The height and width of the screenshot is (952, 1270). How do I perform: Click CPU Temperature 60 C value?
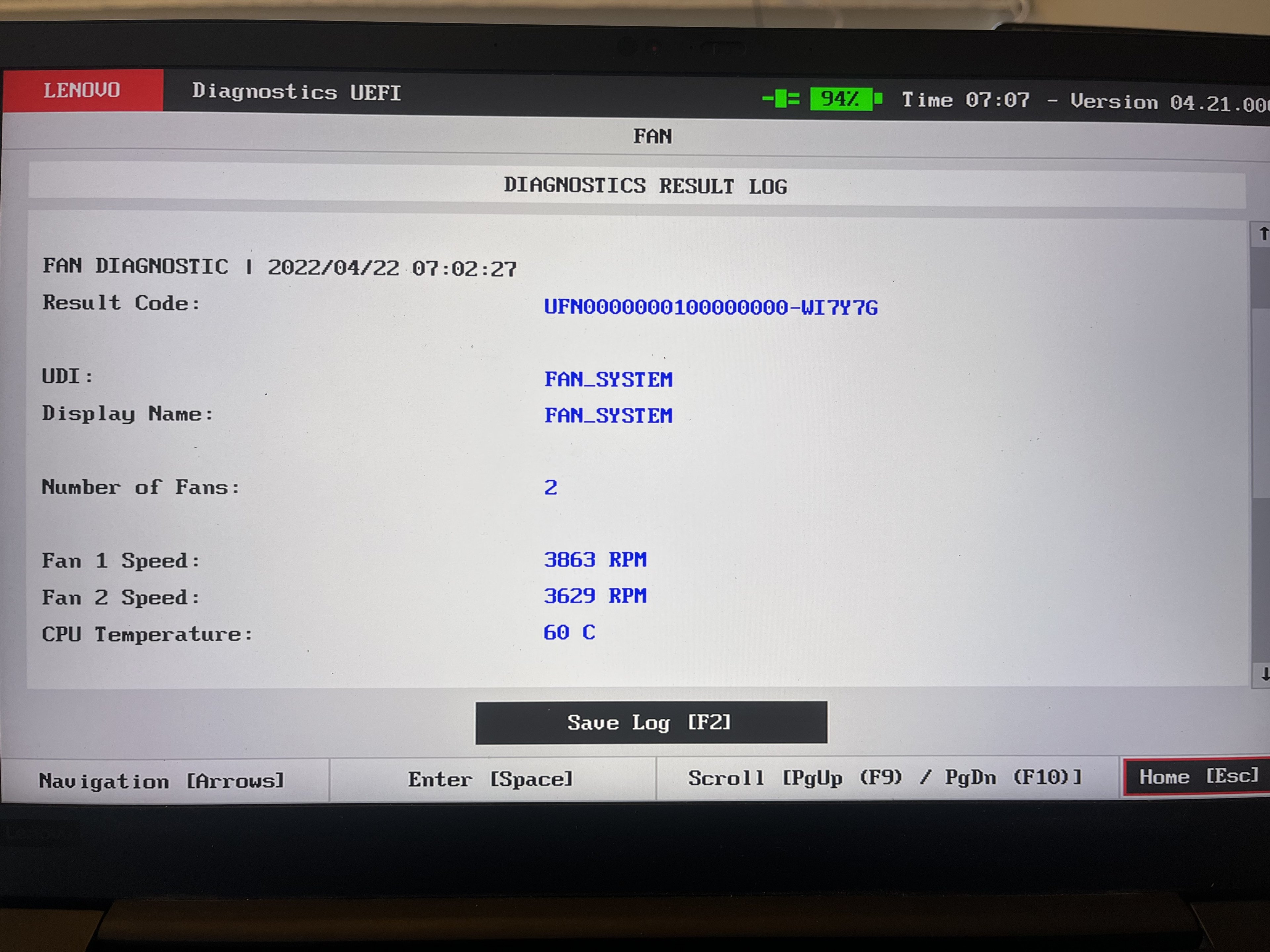pos(569,632)
